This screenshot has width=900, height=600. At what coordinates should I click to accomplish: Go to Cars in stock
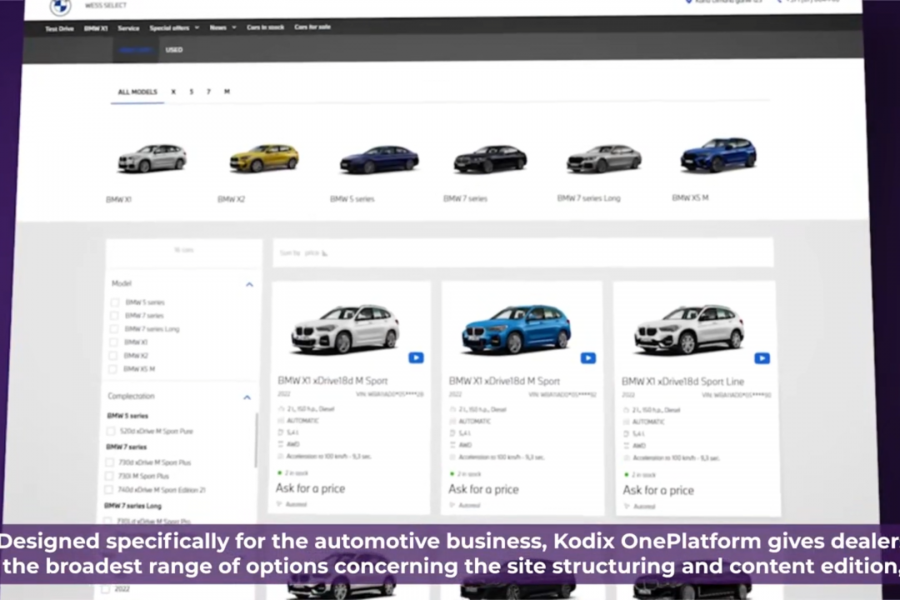(265, 27)
